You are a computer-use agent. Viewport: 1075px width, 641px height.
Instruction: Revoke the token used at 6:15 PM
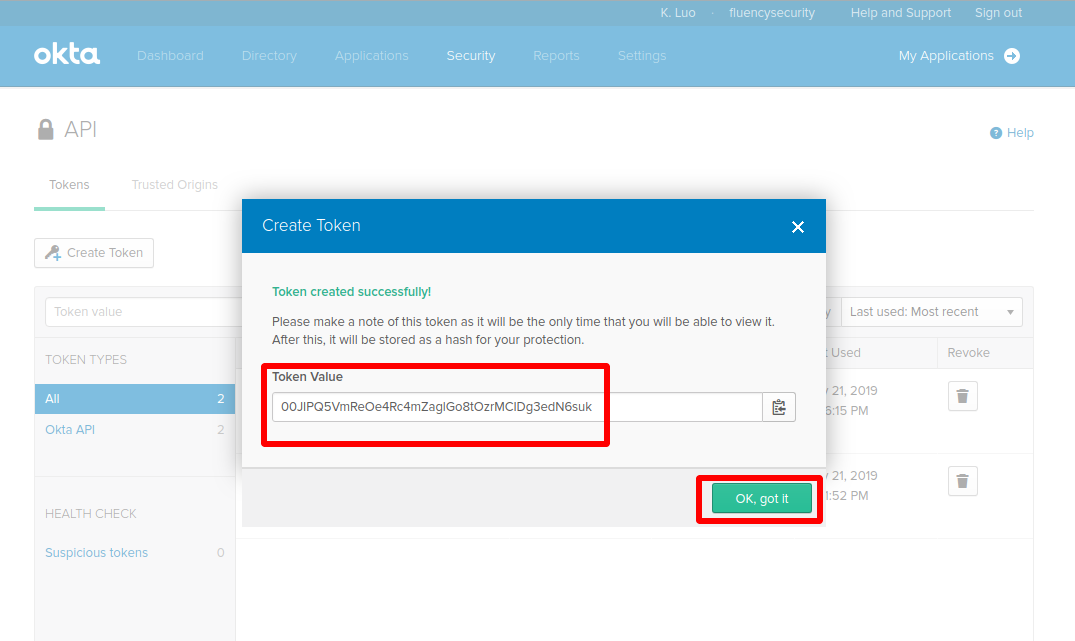click(x=963, y=396)
